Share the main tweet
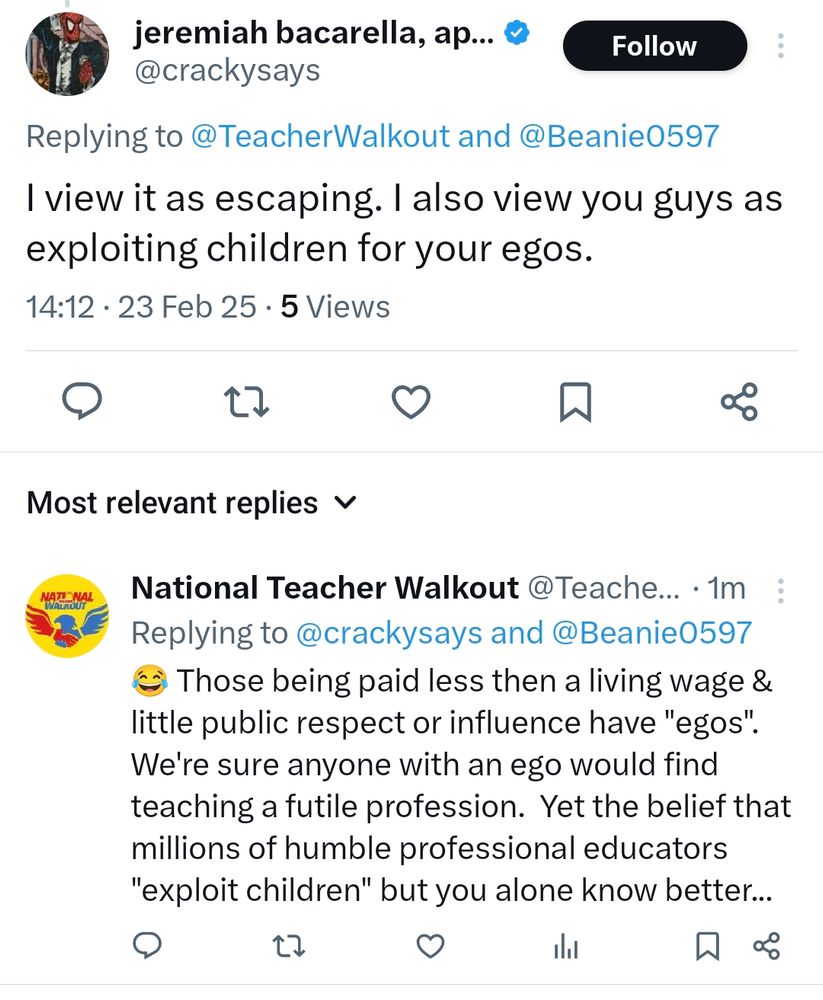 pos(739,402)
